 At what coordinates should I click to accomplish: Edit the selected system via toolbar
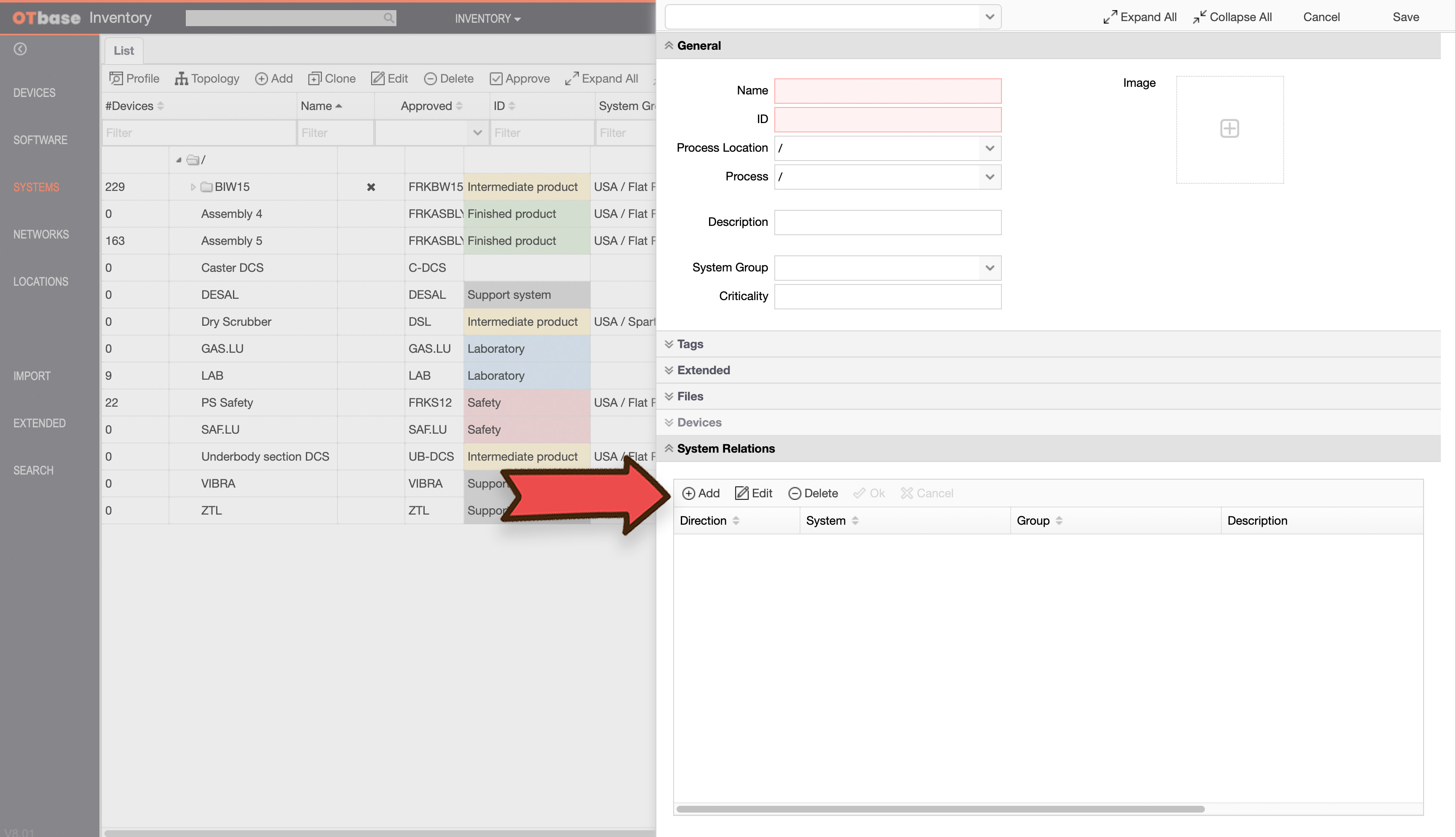click(390, 78)
